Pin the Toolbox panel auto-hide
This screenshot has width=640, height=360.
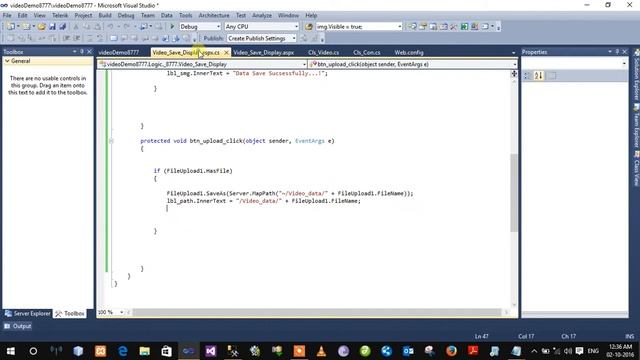coord(82,51)
